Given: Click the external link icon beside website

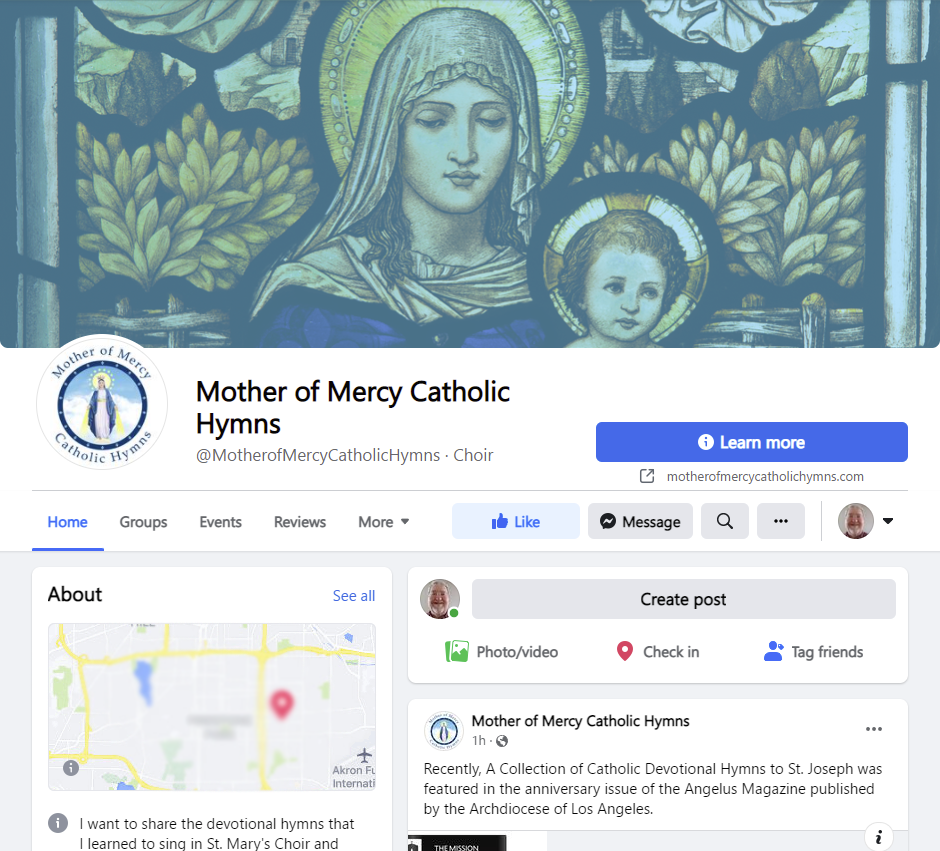Looking at the screenshot, I should [x=647, y=476].
